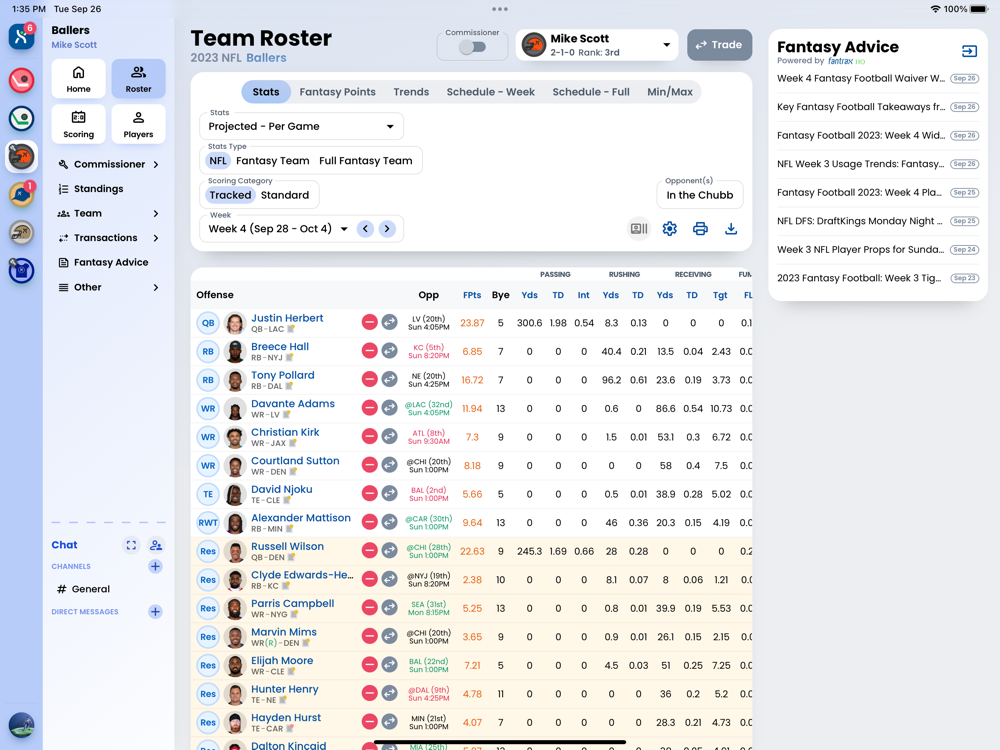Switch to league icon with 6 notifications
Screen dimensions: 1000x750
point(22,36)
